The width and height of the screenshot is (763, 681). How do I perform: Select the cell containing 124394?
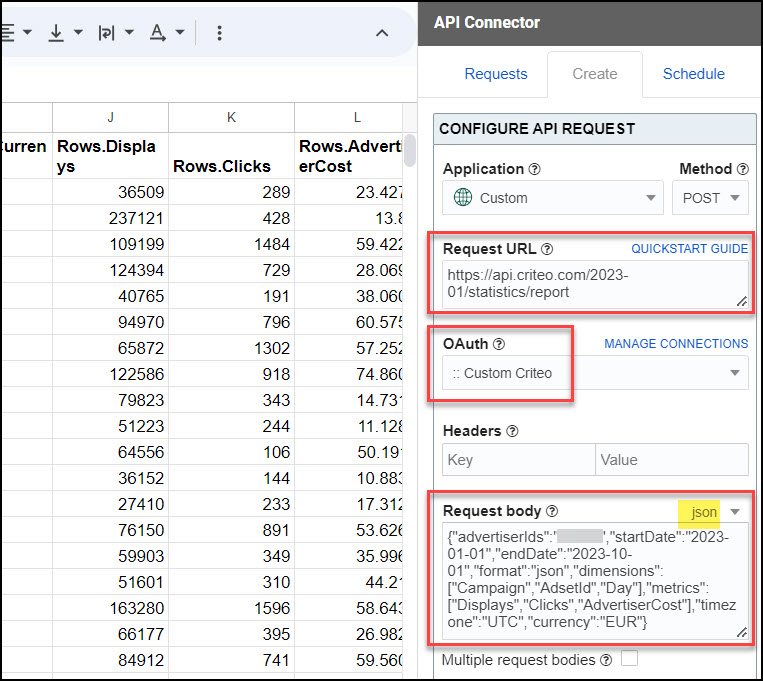coord(110,270)
